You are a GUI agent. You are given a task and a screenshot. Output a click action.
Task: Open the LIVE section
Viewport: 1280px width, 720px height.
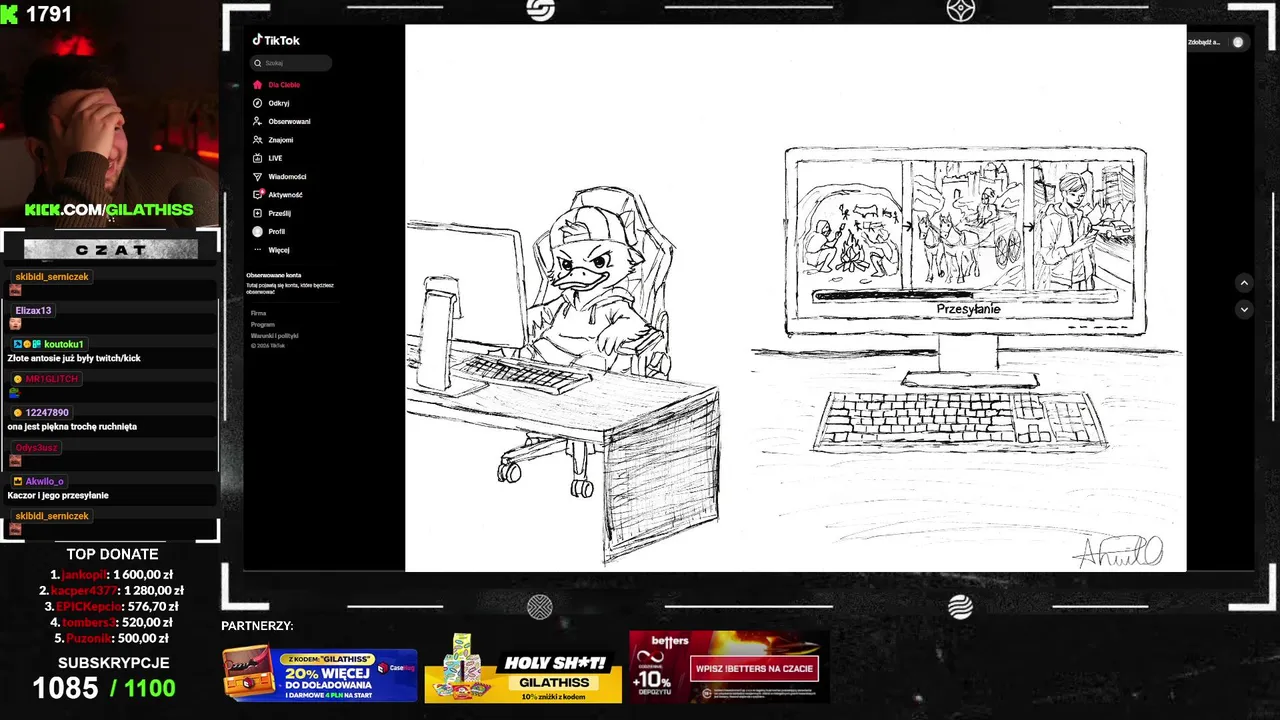(275, 158)
